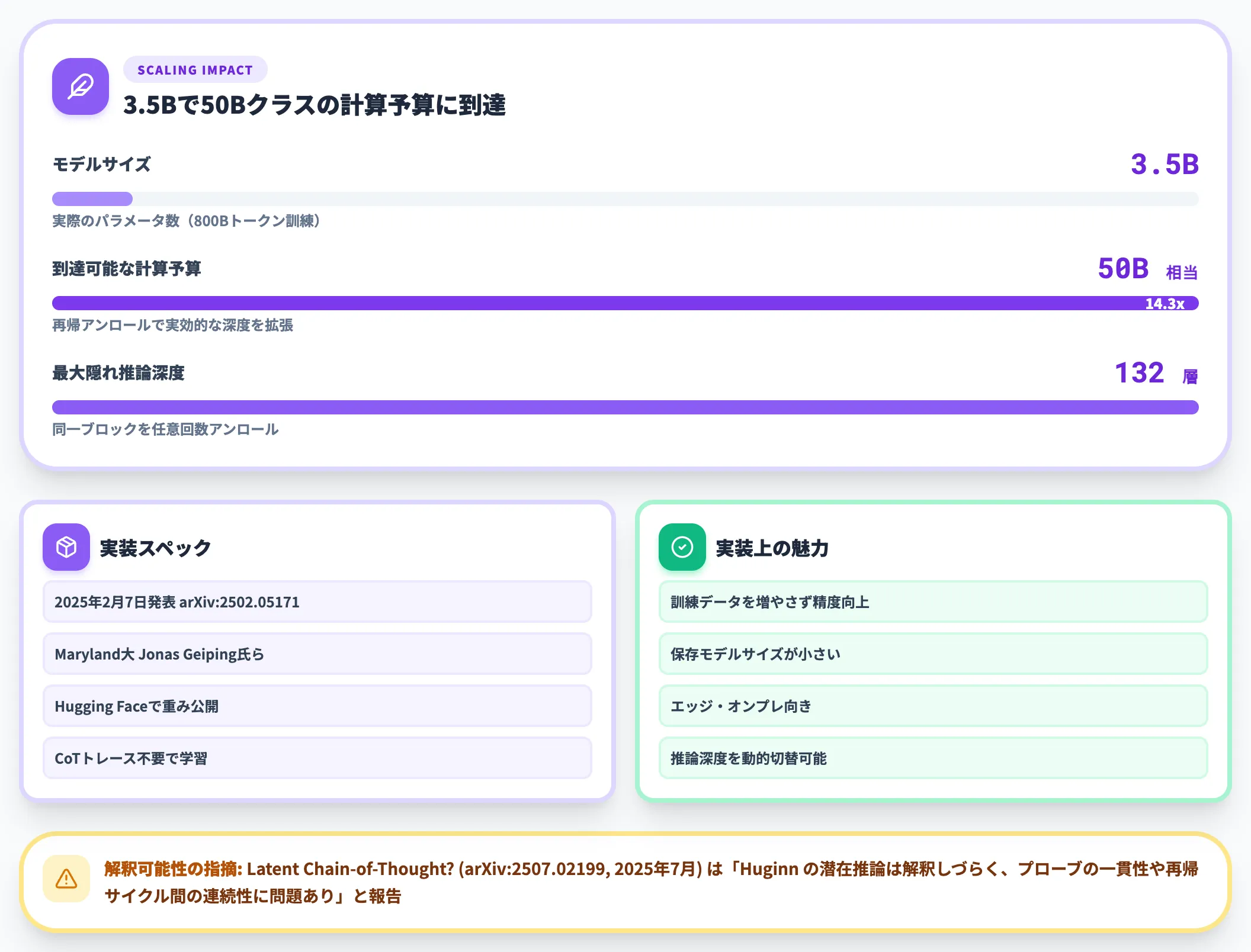Click the モデルサイズ progress bar
The image size is (1251, 952).
(625, 199)
